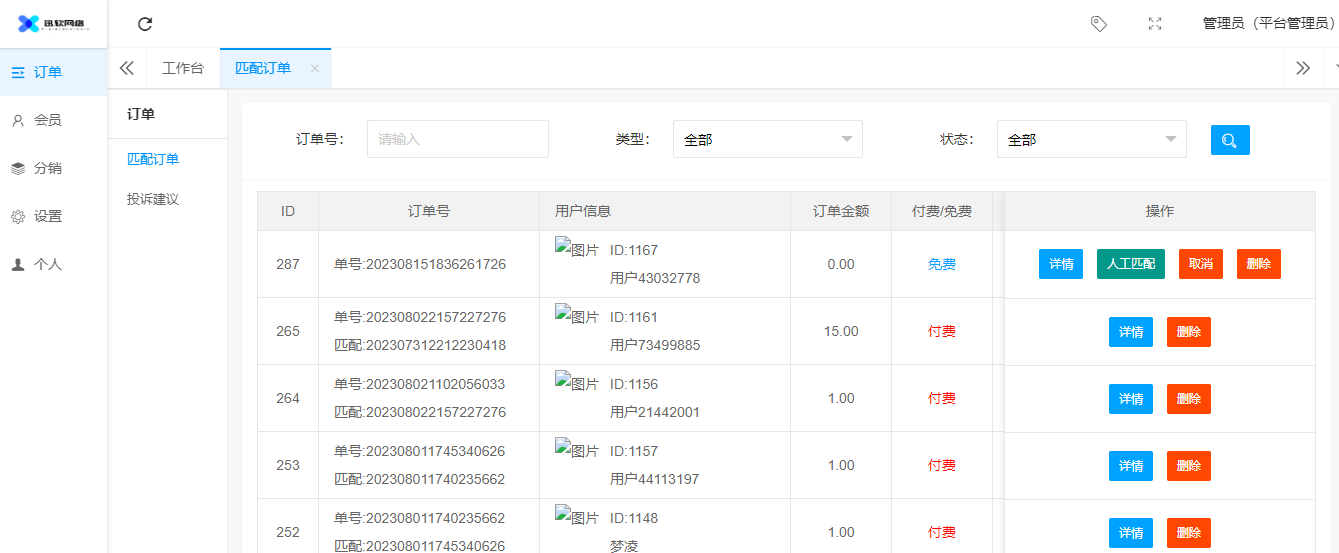The width and height of the screenshot is (1339, 553).
Task: Open 设置 section in sidebar
Action: [47, 216]
